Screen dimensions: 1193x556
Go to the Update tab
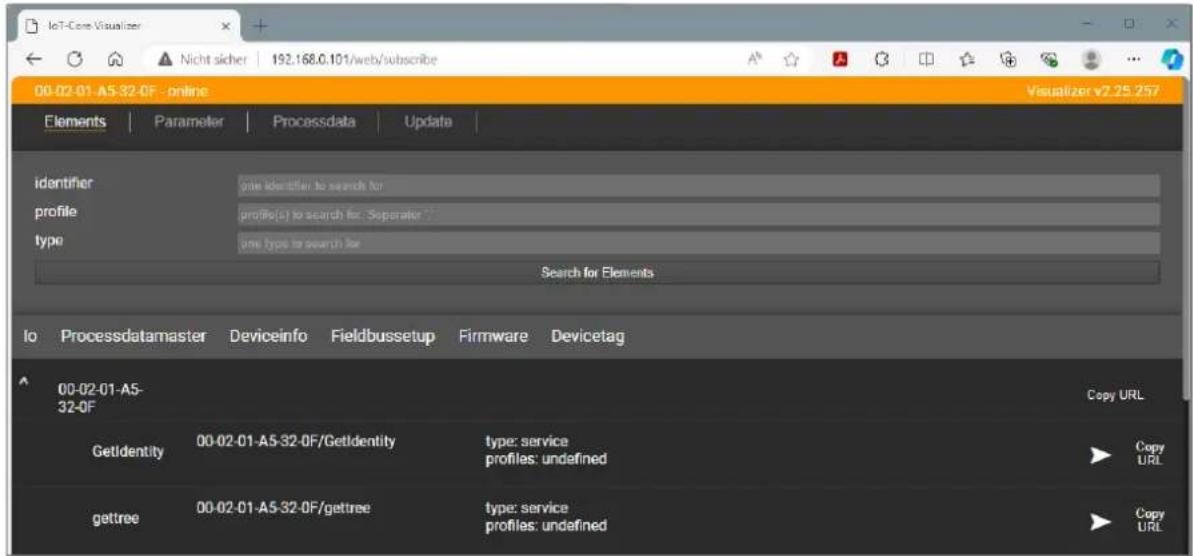(x=428, y=122)
